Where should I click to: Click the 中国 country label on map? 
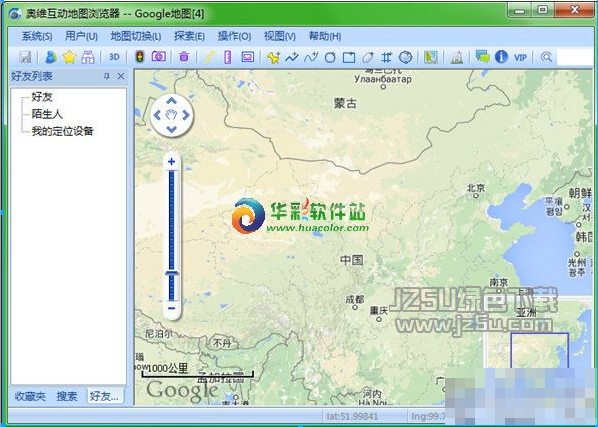coord(352,260)
